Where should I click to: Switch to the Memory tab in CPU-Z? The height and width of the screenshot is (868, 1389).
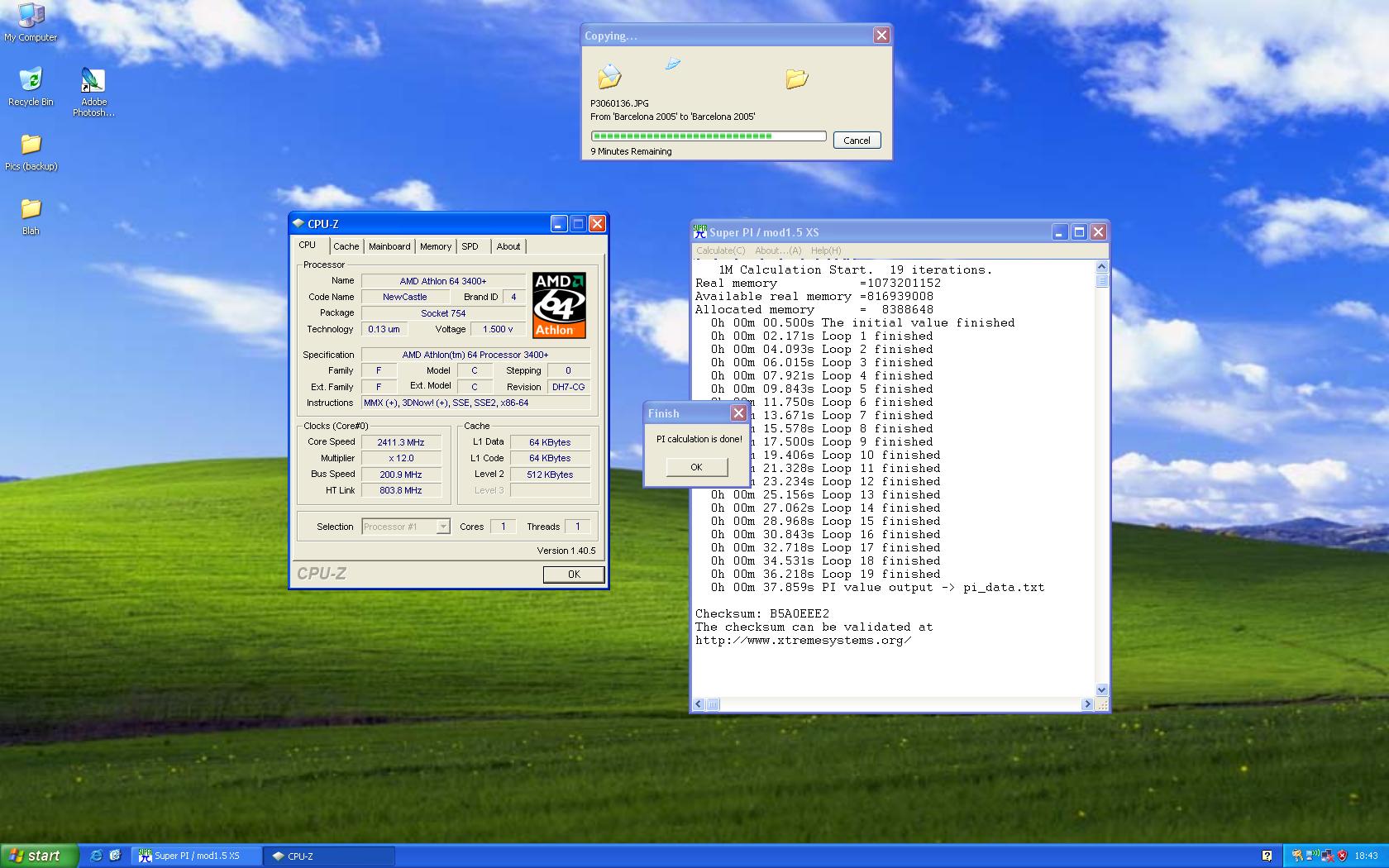(436, 246)
